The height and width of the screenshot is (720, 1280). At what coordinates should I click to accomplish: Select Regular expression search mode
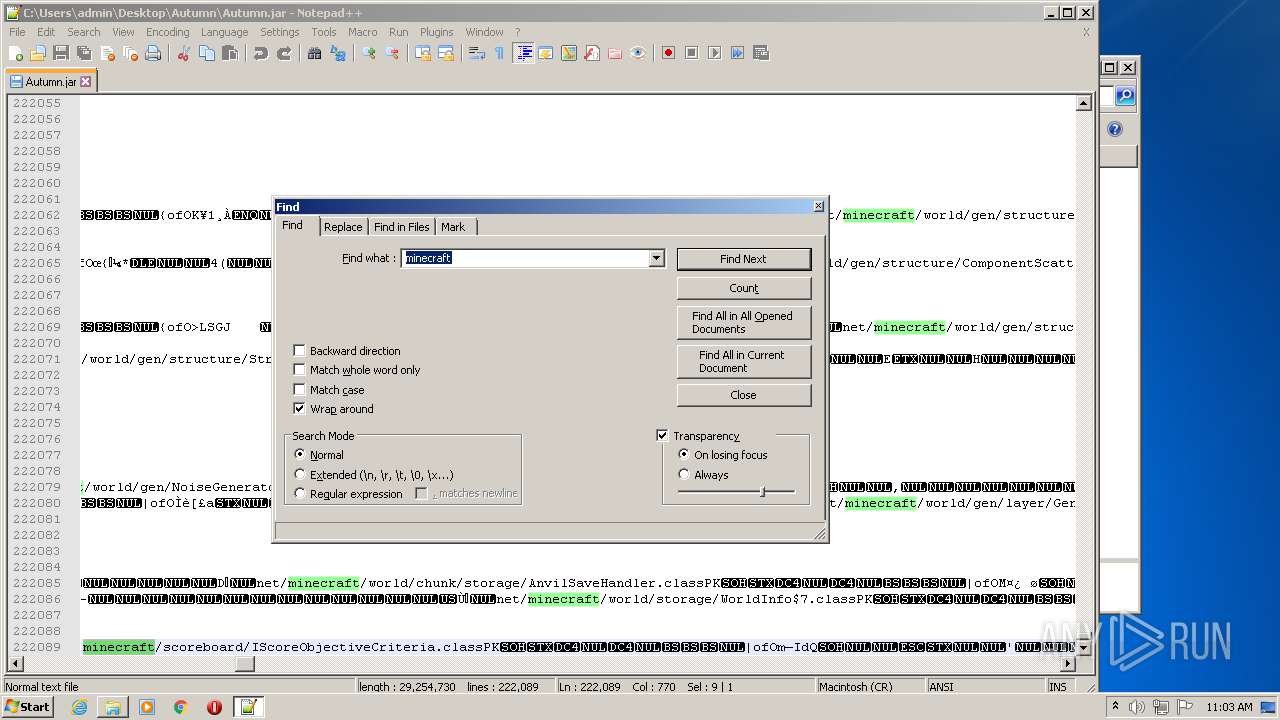click(x=300, y=494)
